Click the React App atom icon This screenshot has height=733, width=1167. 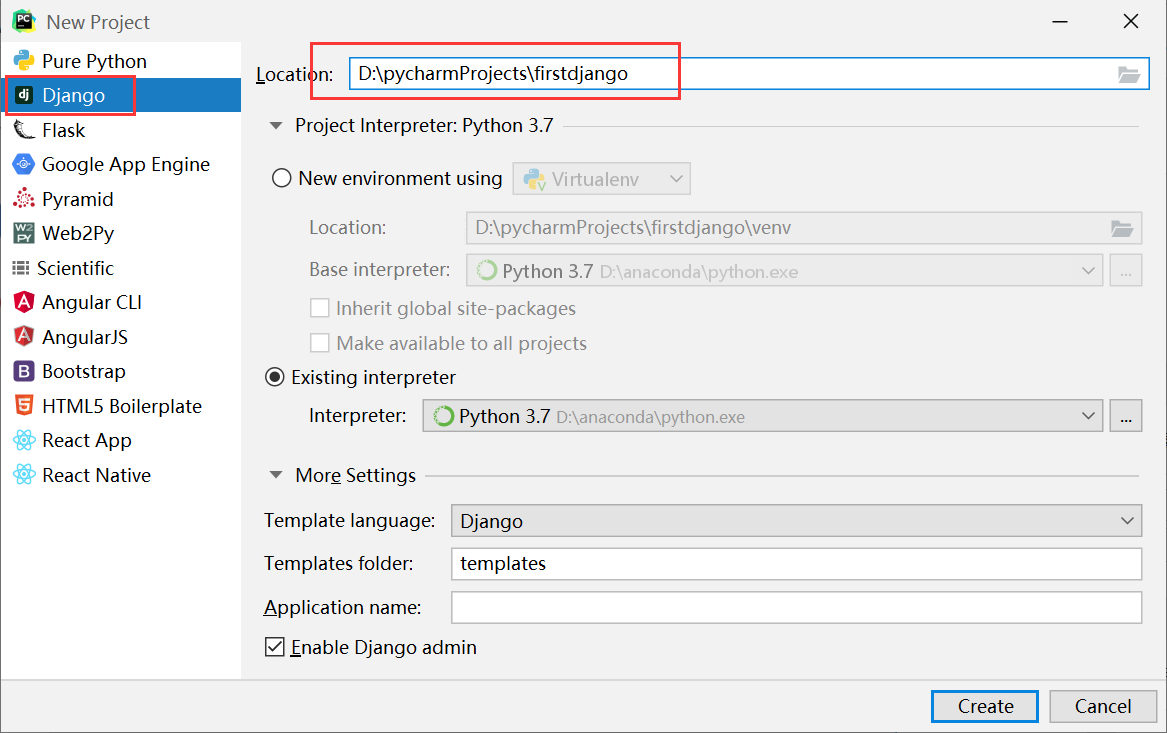tap(24, 441)
